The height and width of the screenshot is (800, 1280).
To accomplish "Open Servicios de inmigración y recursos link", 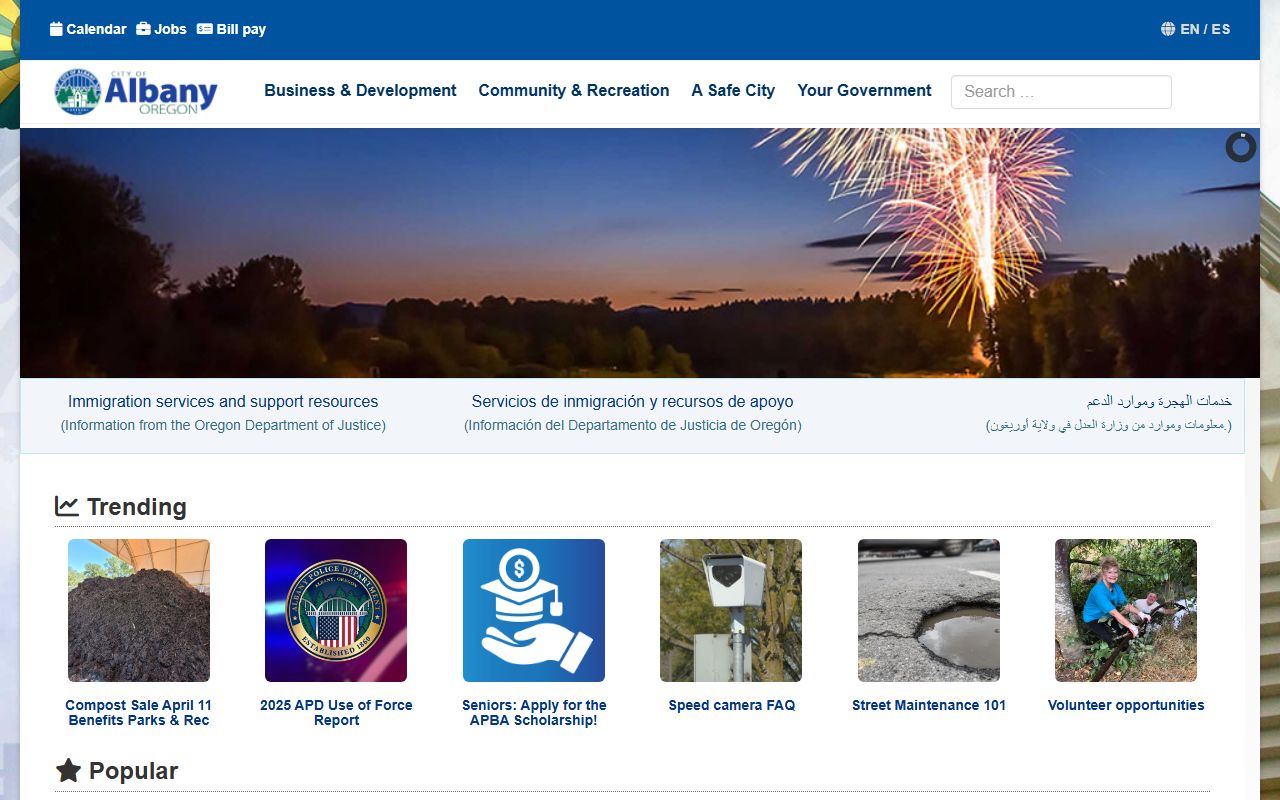I will (x=632, y=401).
